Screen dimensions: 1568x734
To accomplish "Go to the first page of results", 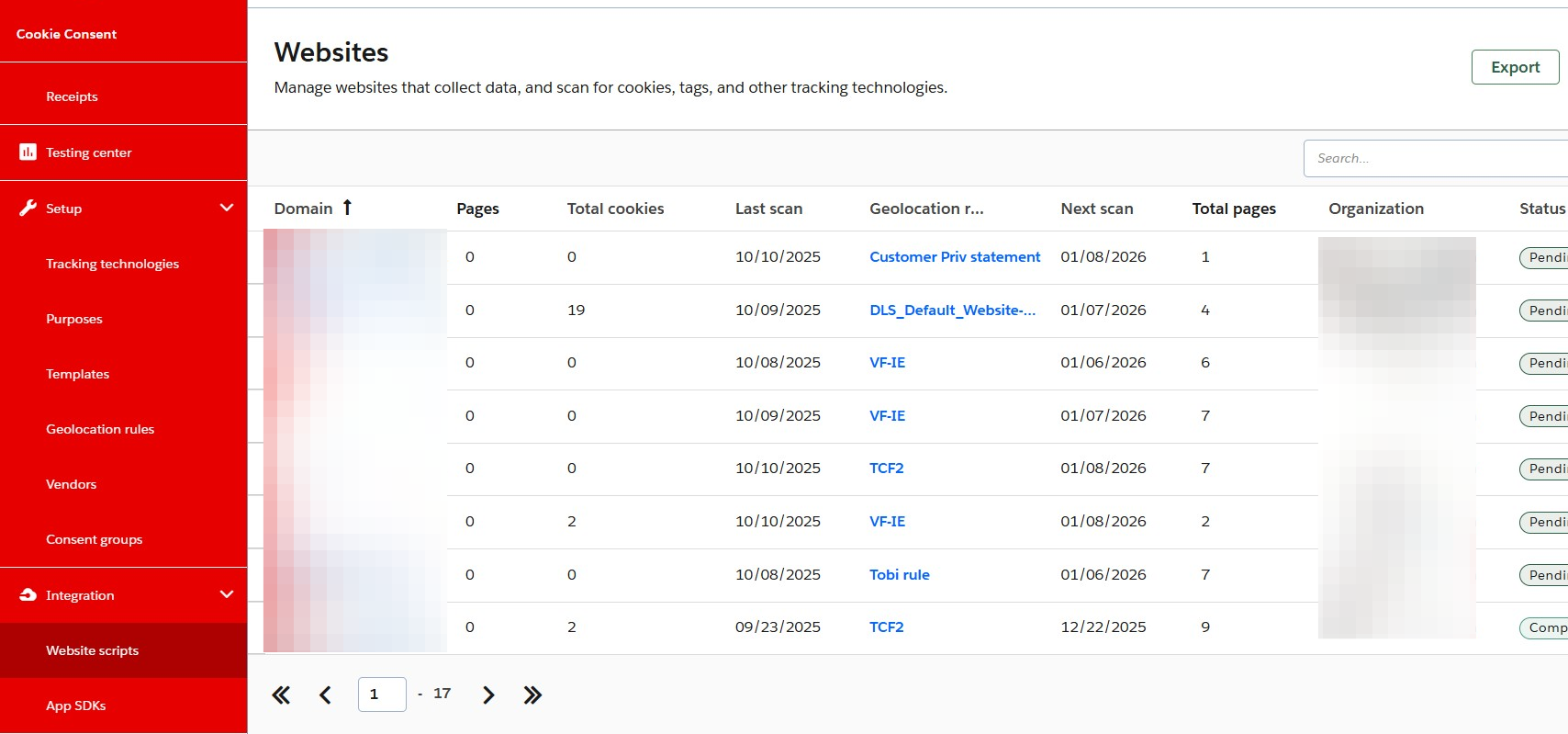I will [281, 695].
